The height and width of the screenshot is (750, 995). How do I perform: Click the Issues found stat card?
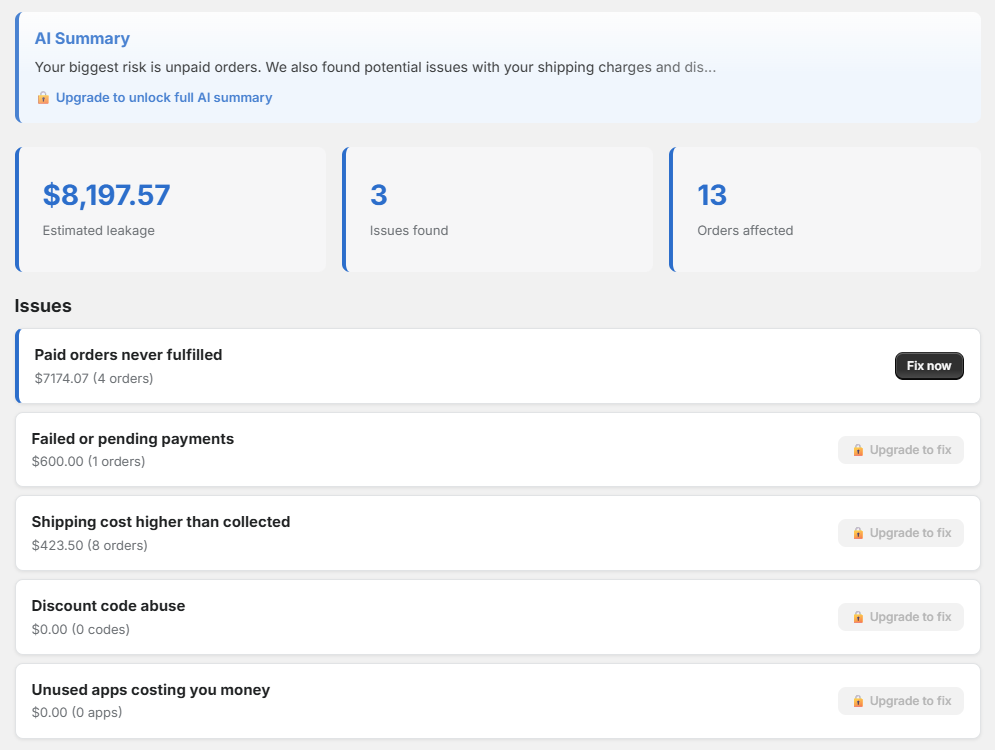498,209
